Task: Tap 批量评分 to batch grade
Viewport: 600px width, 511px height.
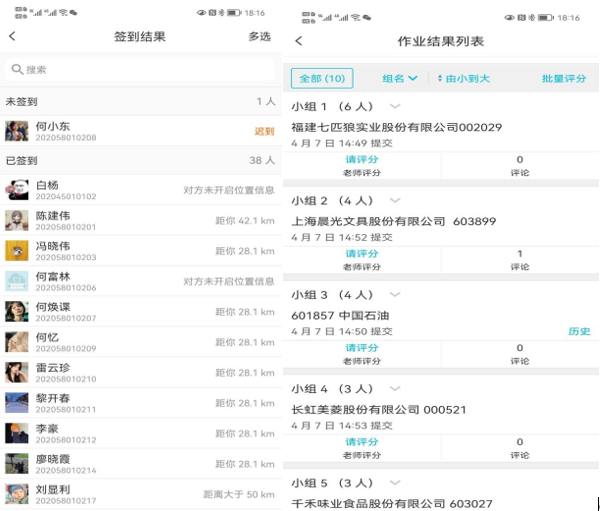Action: point(564,78)
